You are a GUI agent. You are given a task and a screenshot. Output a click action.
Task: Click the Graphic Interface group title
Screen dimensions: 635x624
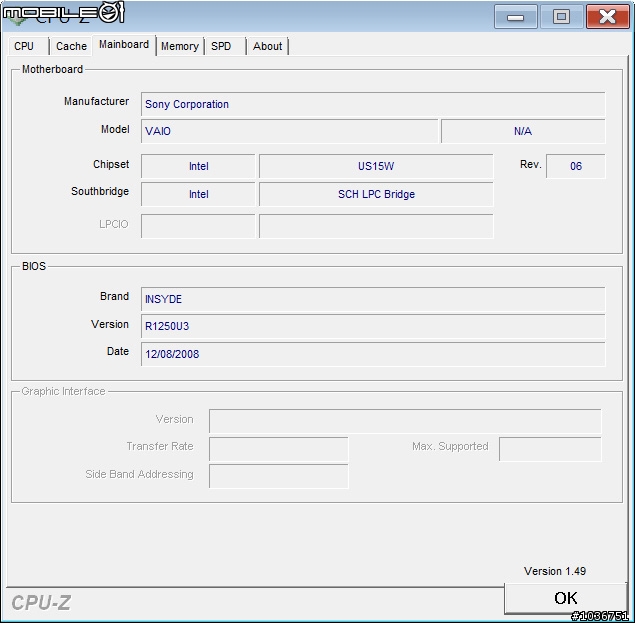point(63,391)
